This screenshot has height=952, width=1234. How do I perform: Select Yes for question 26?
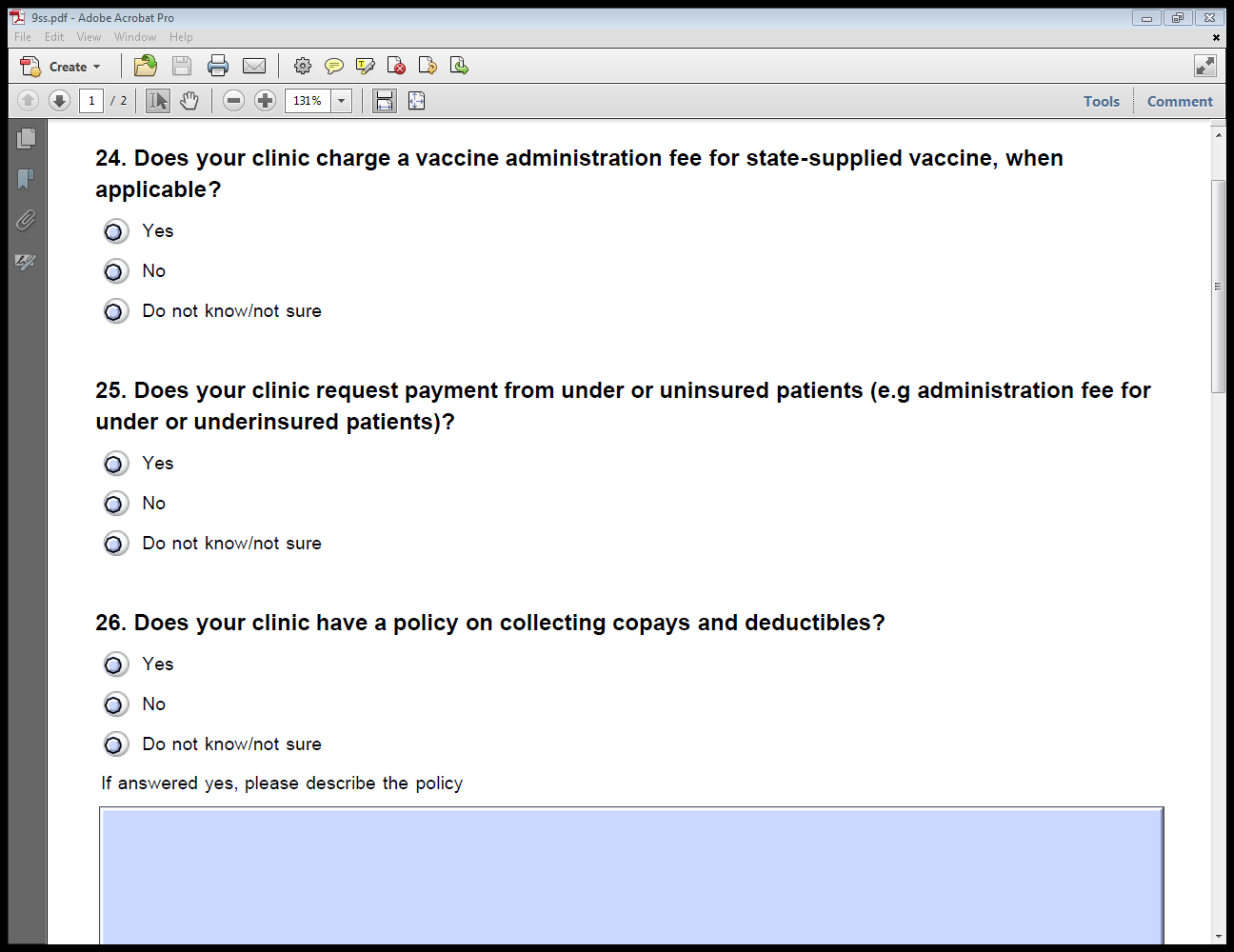(x=115, y=664)
